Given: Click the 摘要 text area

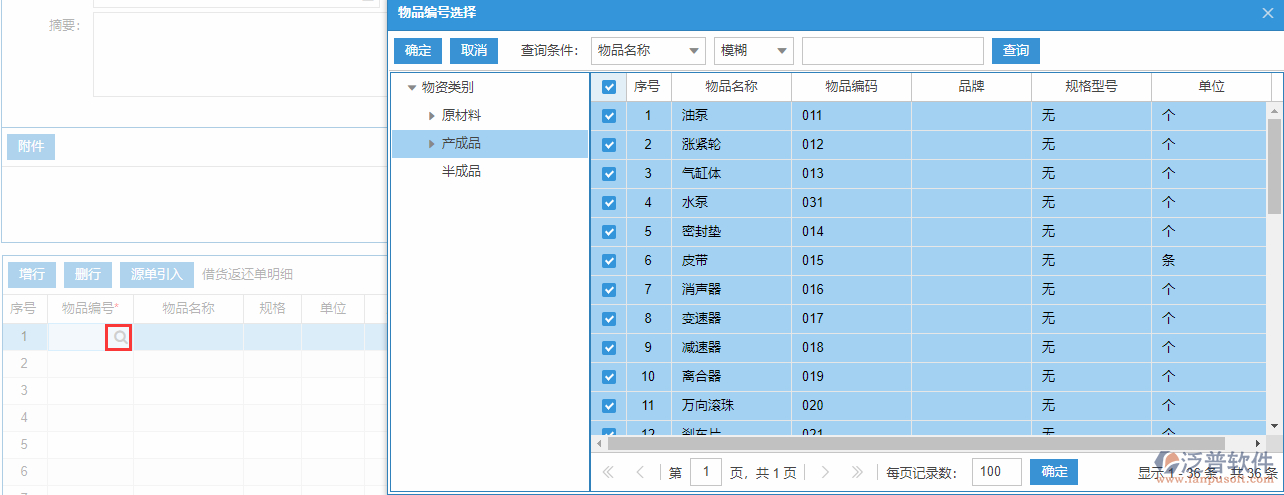Looking at the screenshot, I should [x=240, y=54].
